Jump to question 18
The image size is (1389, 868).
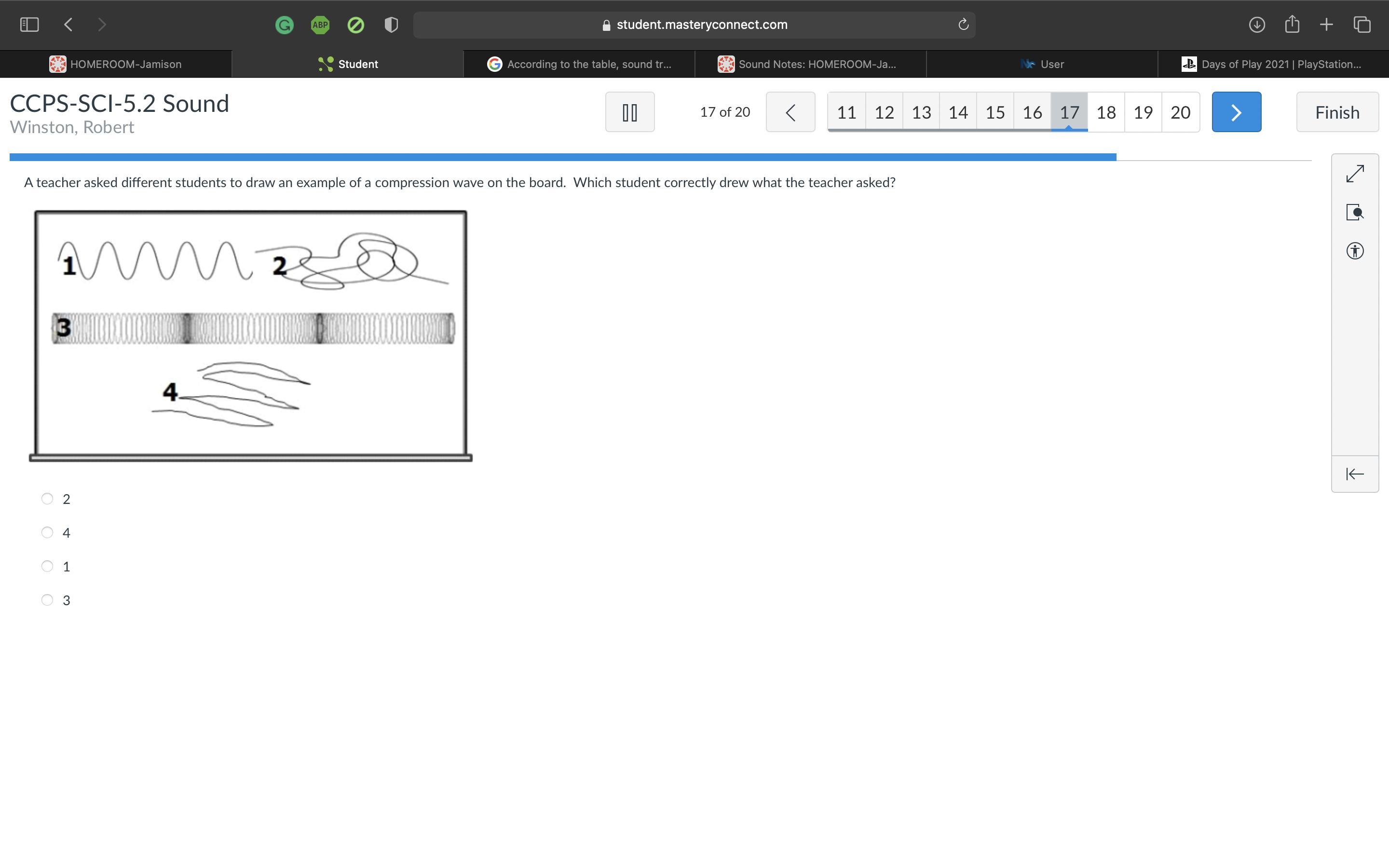[x=1105, y=112]
